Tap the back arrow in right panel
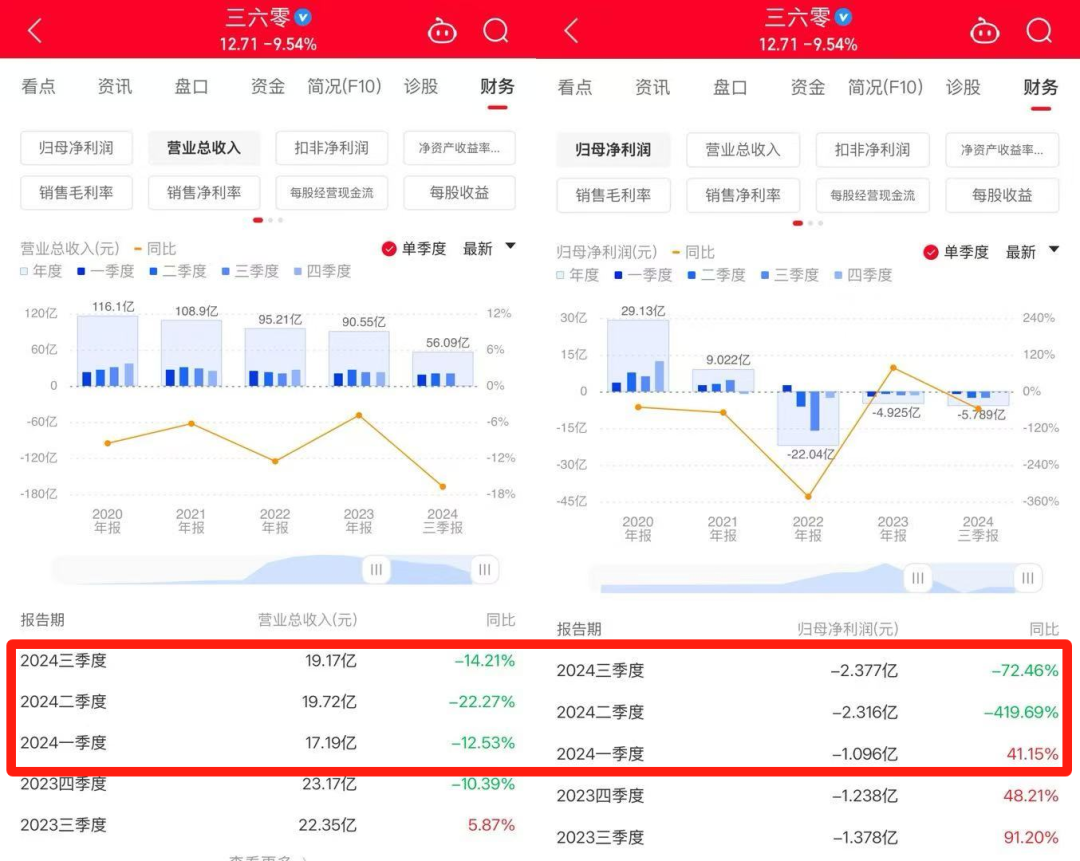This screenshot has height=861, width=1080. (x=571, y=30)
